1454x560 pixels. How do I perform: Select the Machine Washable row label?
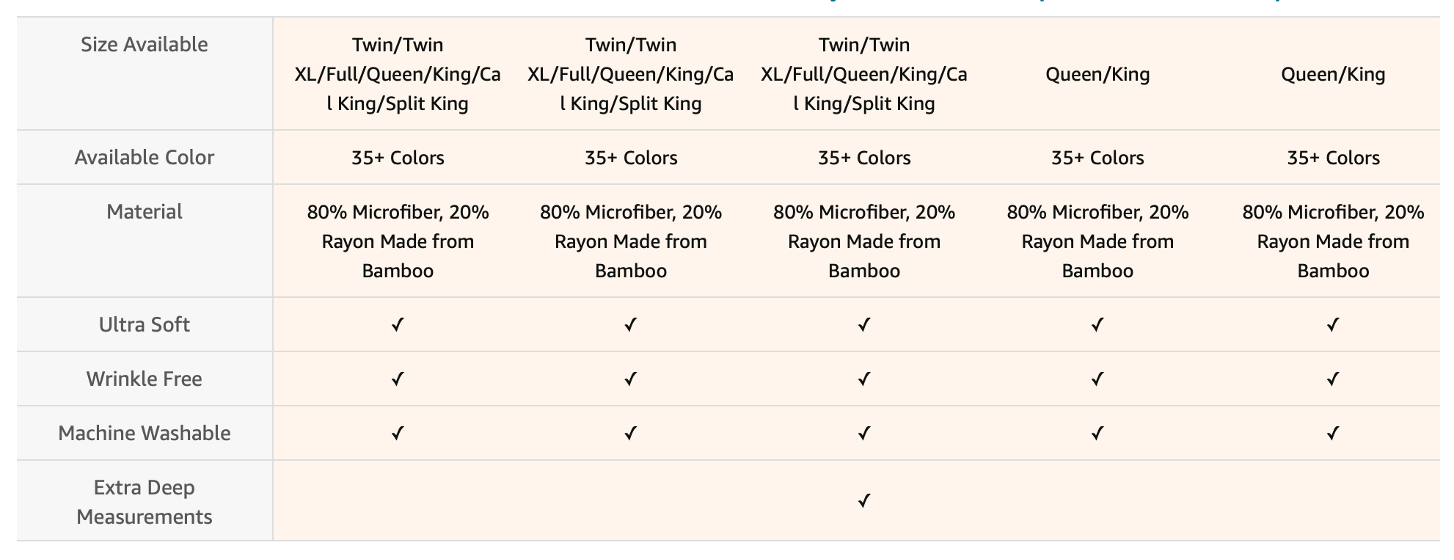pos(145,432)
